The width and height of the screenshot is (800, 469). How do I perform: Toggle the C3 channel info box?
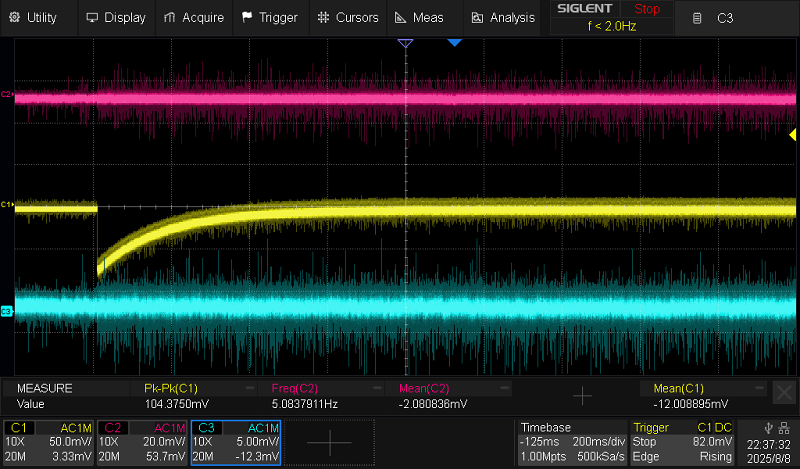pyautogui.click(x=236, y=442)
